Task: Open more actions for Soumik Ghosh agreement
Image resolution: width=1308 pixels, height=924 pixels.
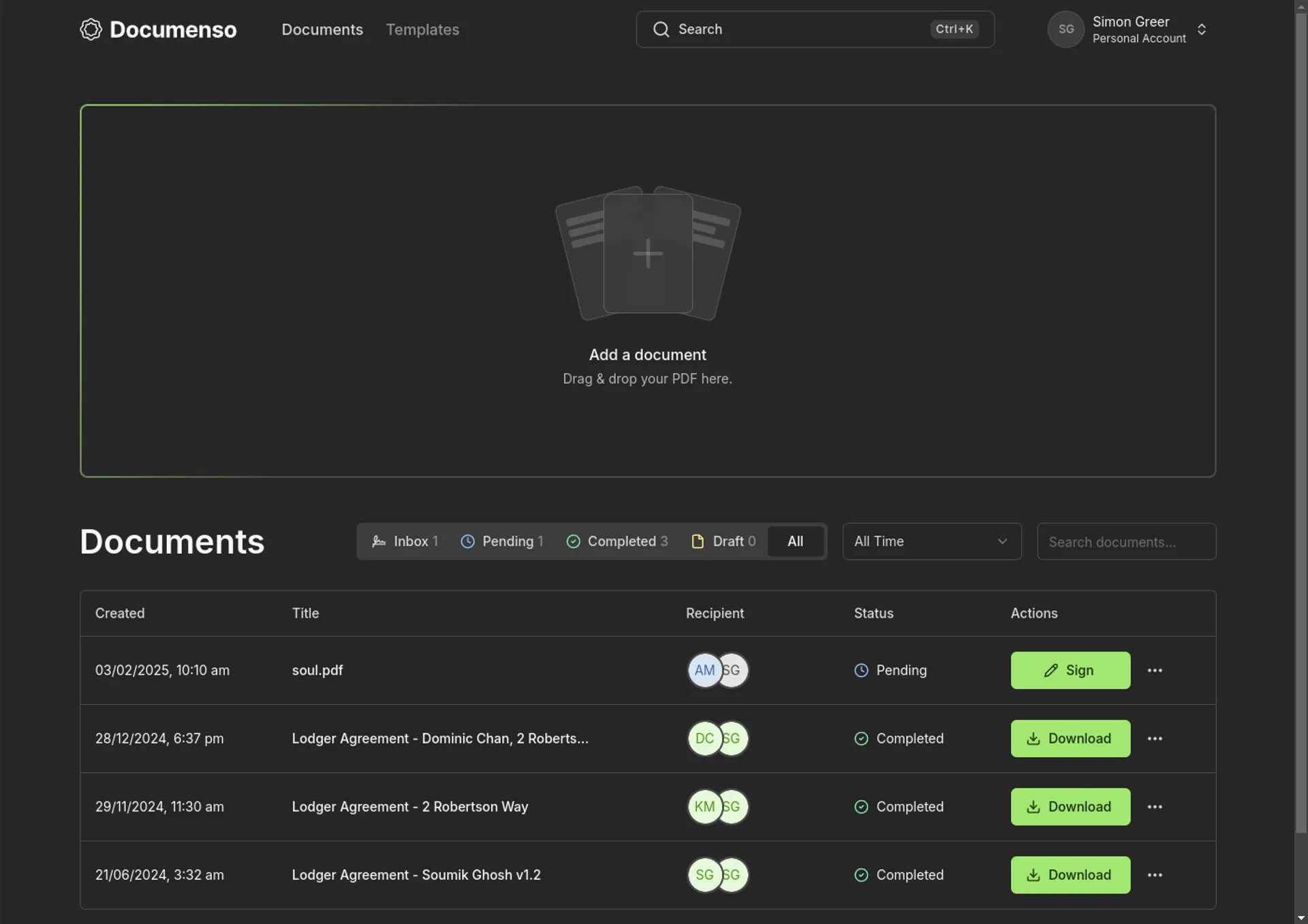Action: 1155,875
